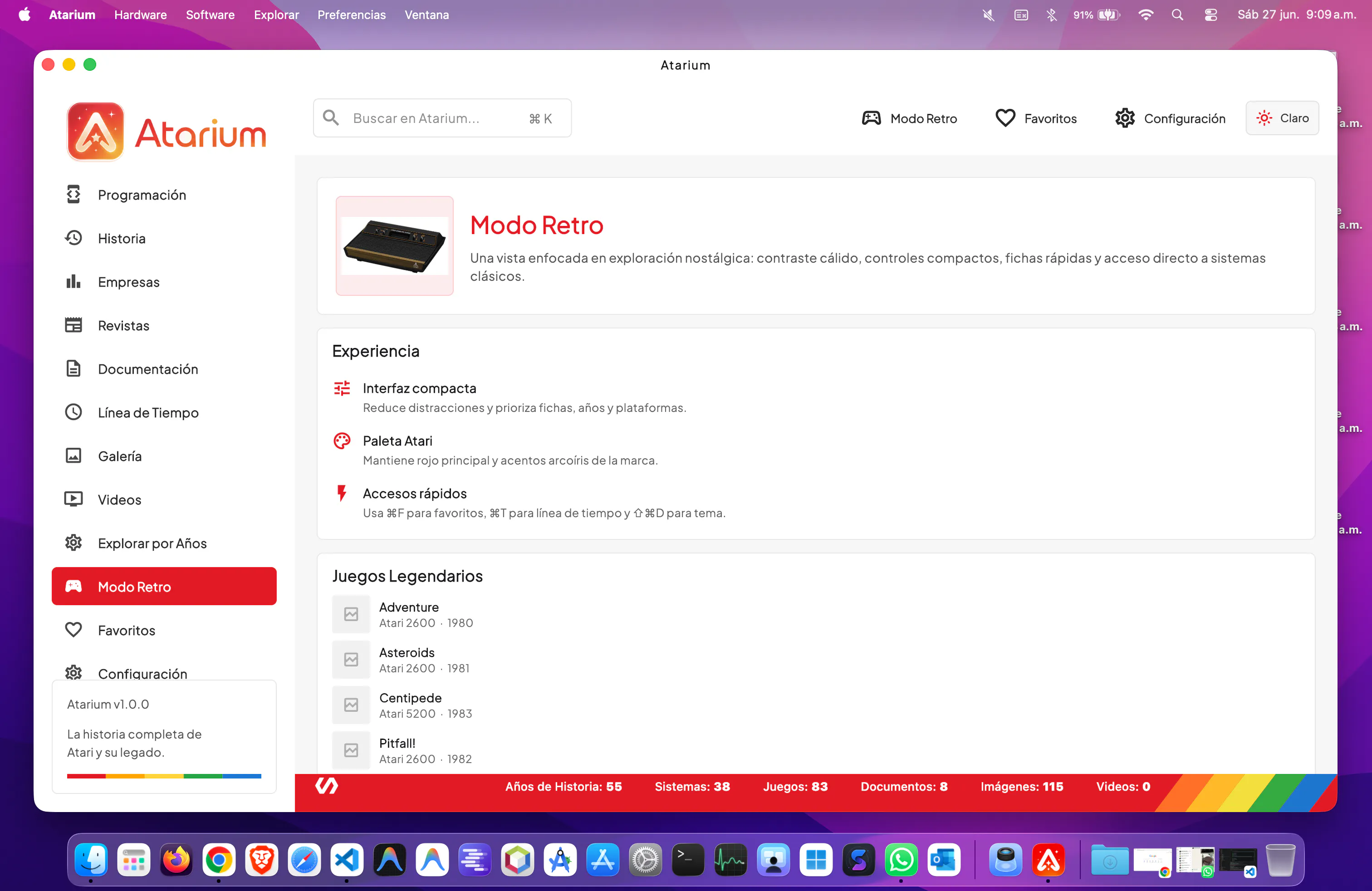
Task: Click the Accesos rápidos lightning icon
Action: coord(342,493)
